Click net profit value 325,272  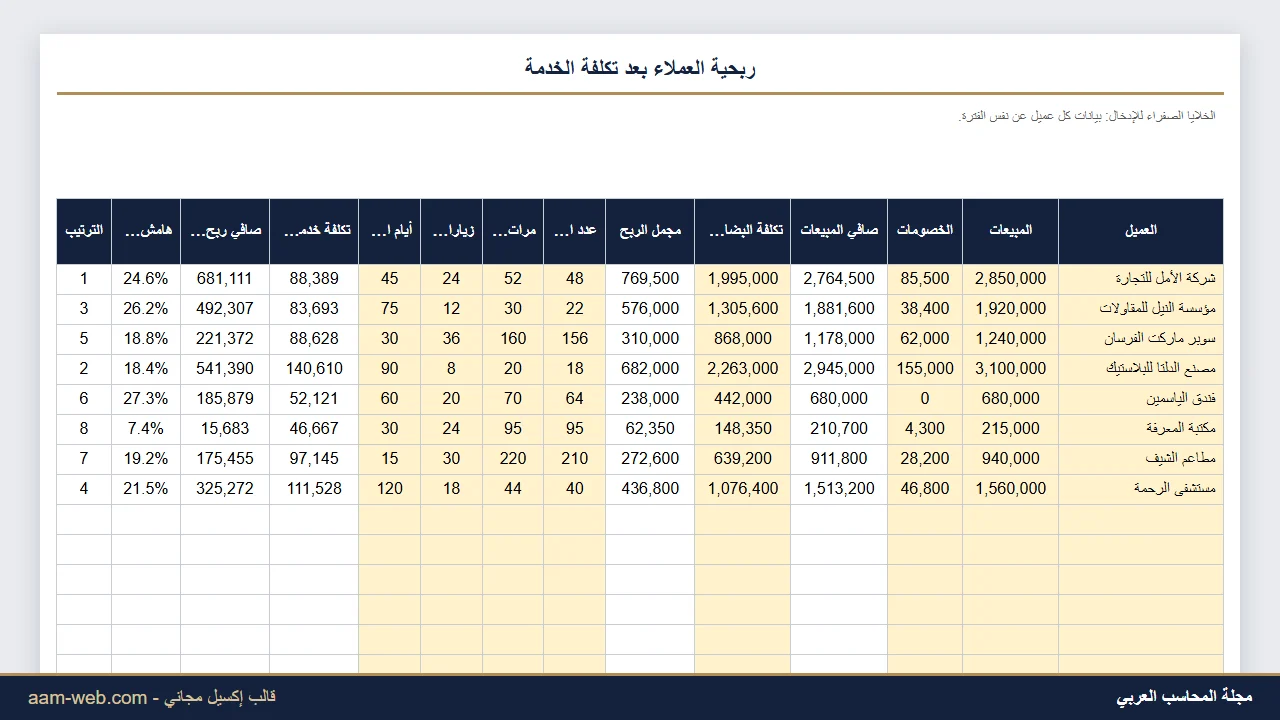(x=225, y=489)
